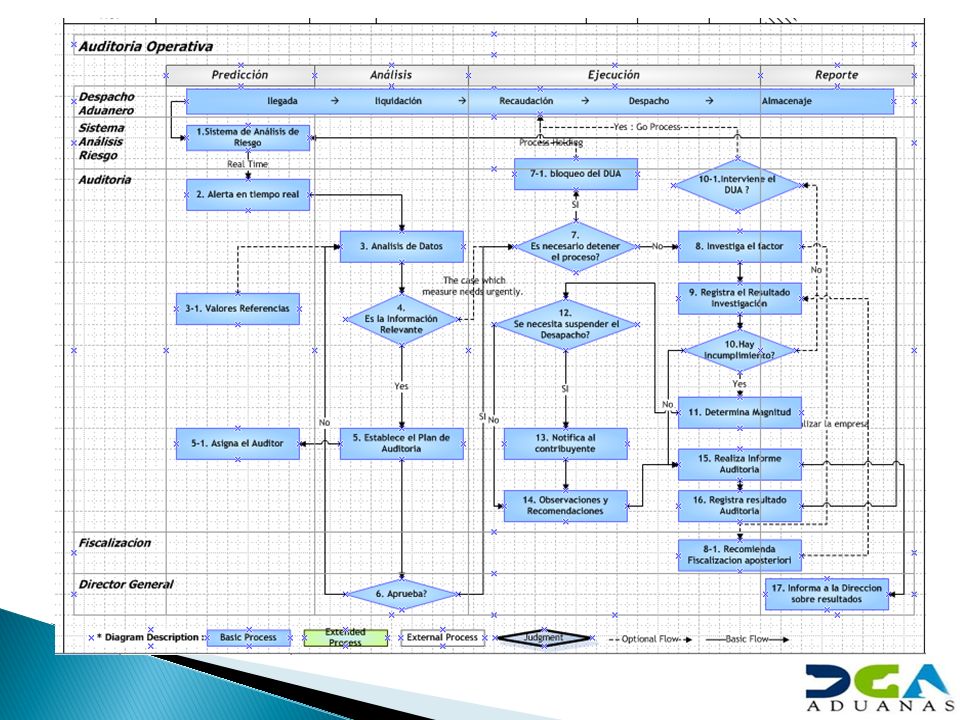
Task: Click the 'Basic Process' legend box
Action: [x=248, y=637]
